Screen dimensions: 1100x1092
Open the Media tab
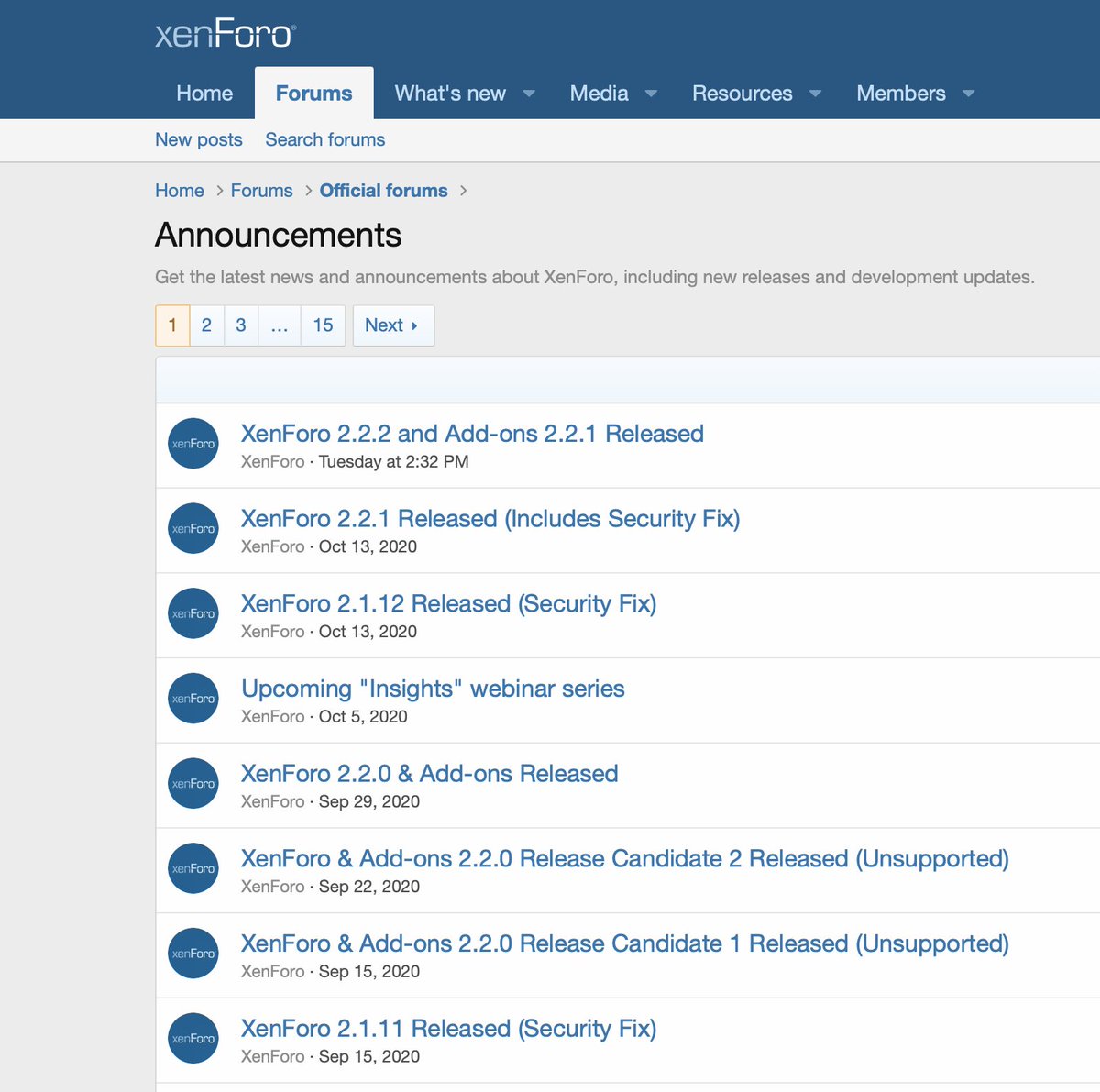click(599, 94)
